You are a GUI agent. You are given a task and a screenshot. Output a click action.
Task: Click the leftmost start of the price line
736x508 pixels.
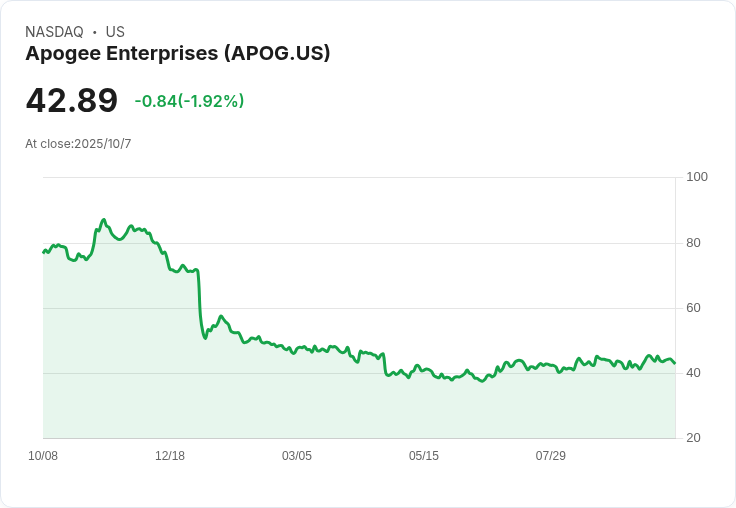[43, 252]
